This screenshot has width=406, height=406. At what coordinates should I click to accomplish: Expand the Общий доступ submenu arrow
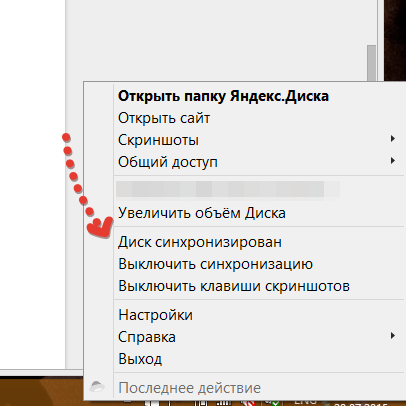(393, 161)
